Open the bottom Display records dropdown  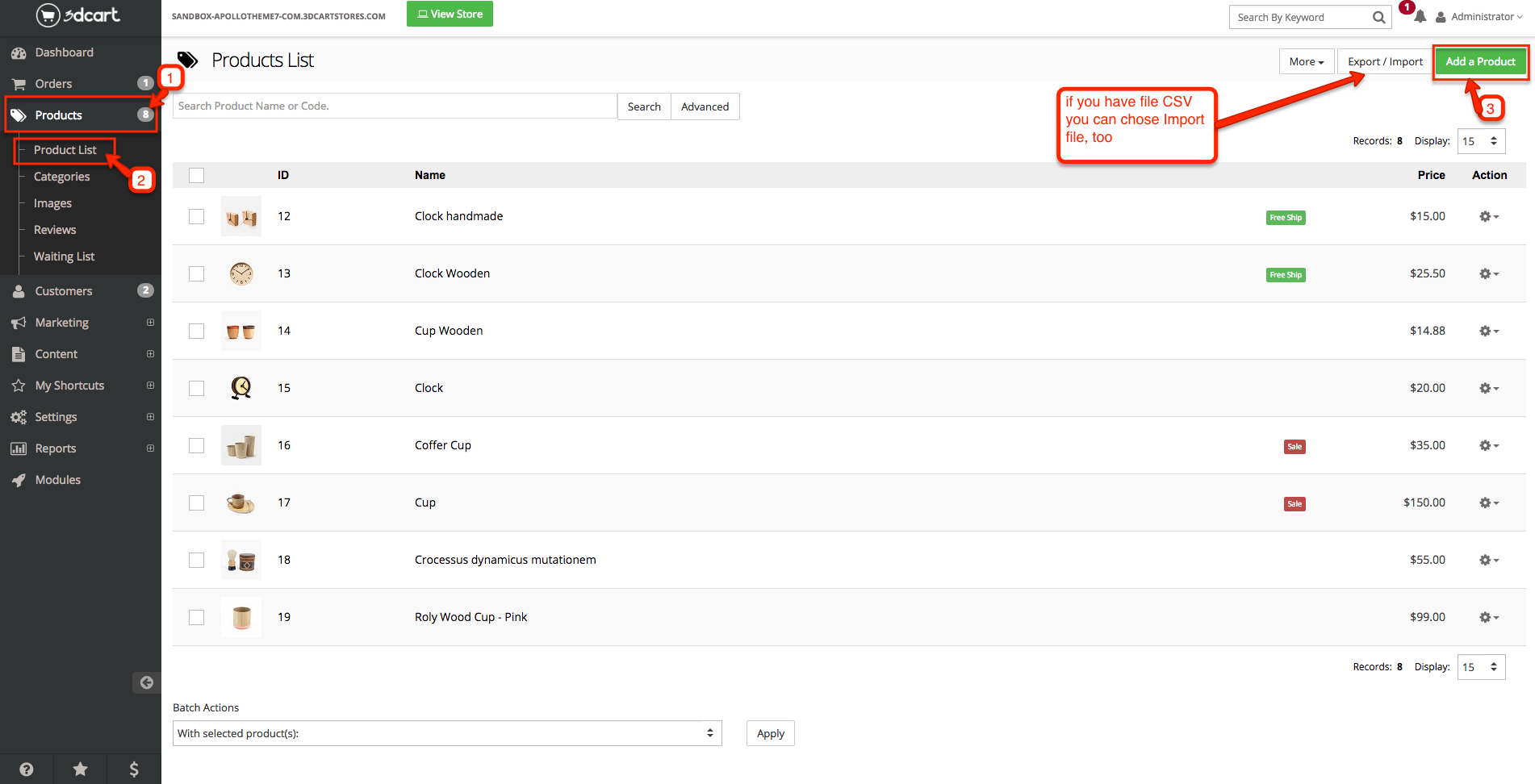click(x=1481, y=667)
